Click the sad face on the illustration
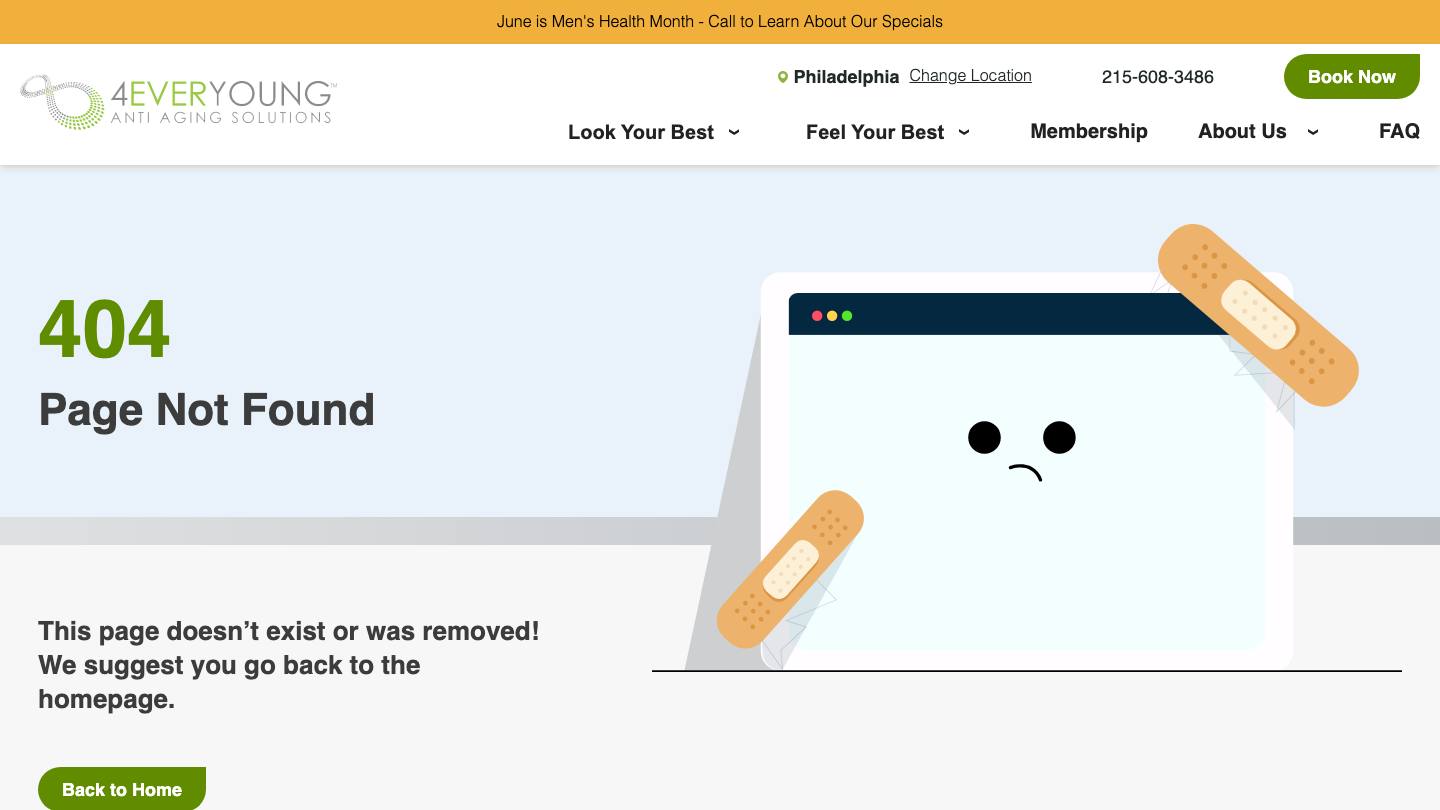The height and width of the screenshot is (810, 1440). [1022, 451]
